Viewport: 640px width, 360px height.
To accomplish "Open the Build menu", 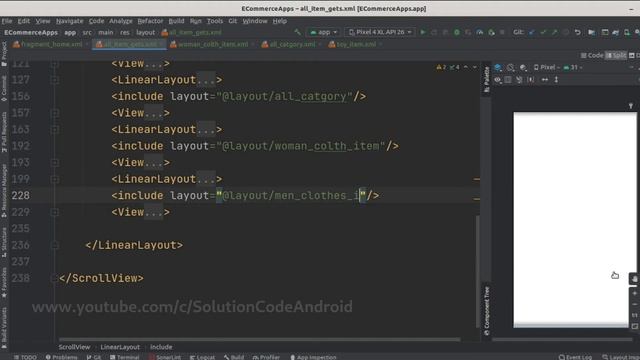I will (x=176, y=21).
